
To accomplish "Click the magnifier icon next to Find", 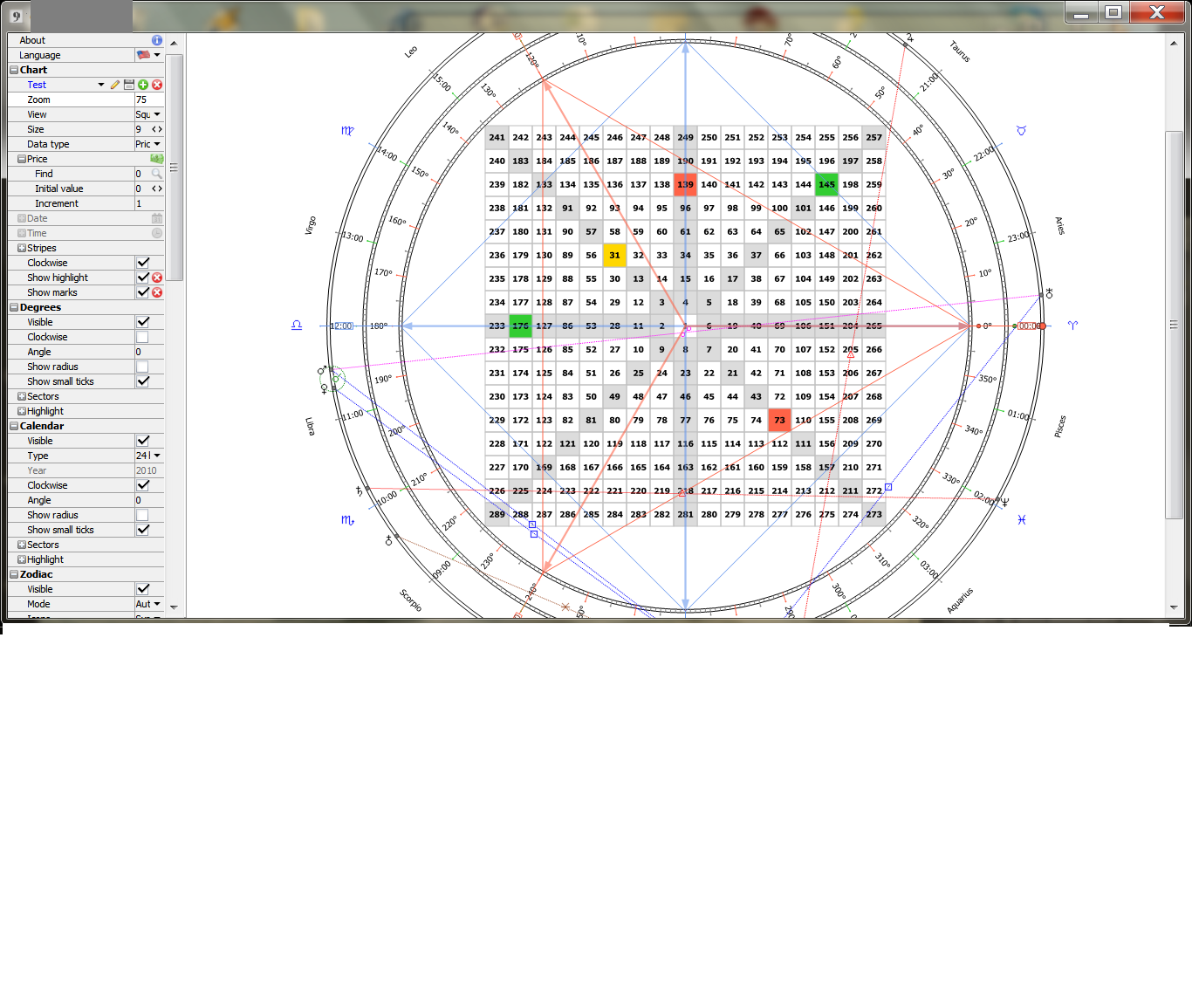I will [x=156, y=173].
